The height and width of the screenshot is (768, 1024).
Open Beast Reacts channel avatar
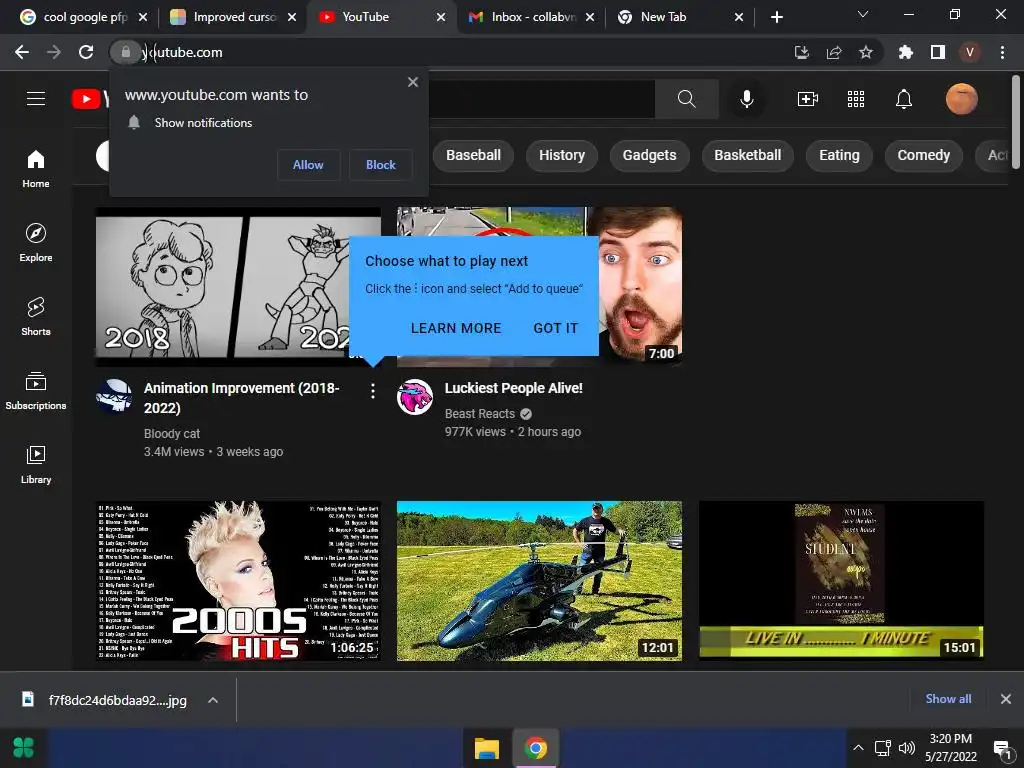click(415, 396)
